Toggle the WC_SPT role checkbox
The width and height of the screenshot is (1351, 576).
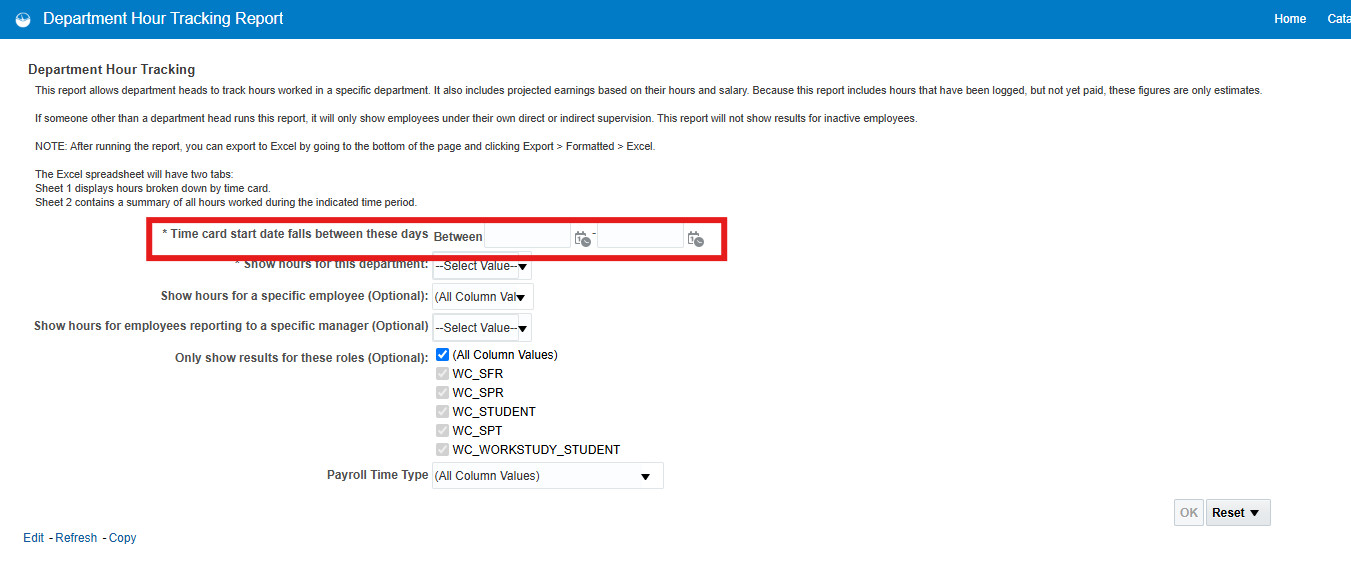[x=443, y=431]
